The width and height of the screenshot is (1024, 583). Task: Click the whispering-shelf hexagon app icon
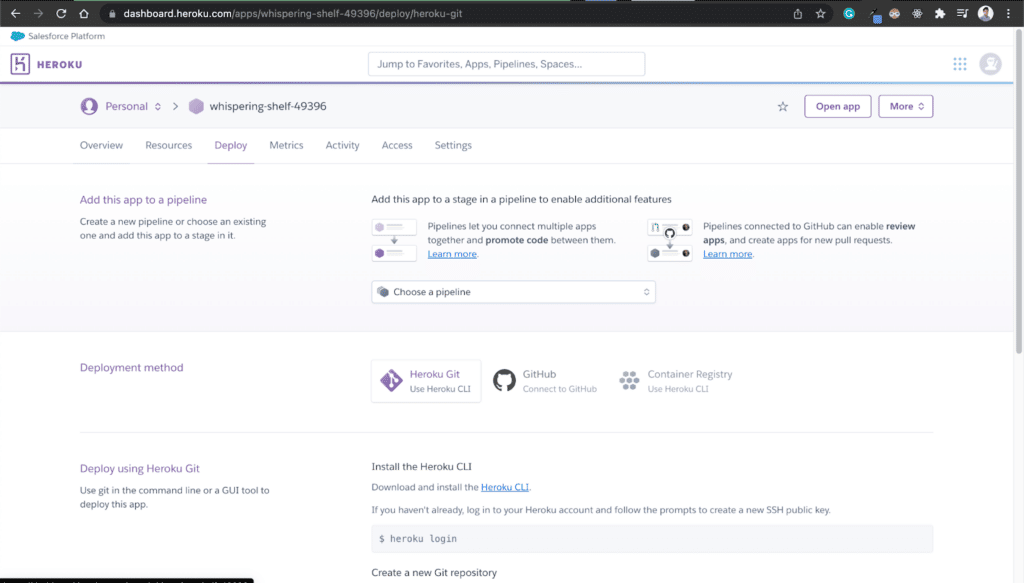196,106
